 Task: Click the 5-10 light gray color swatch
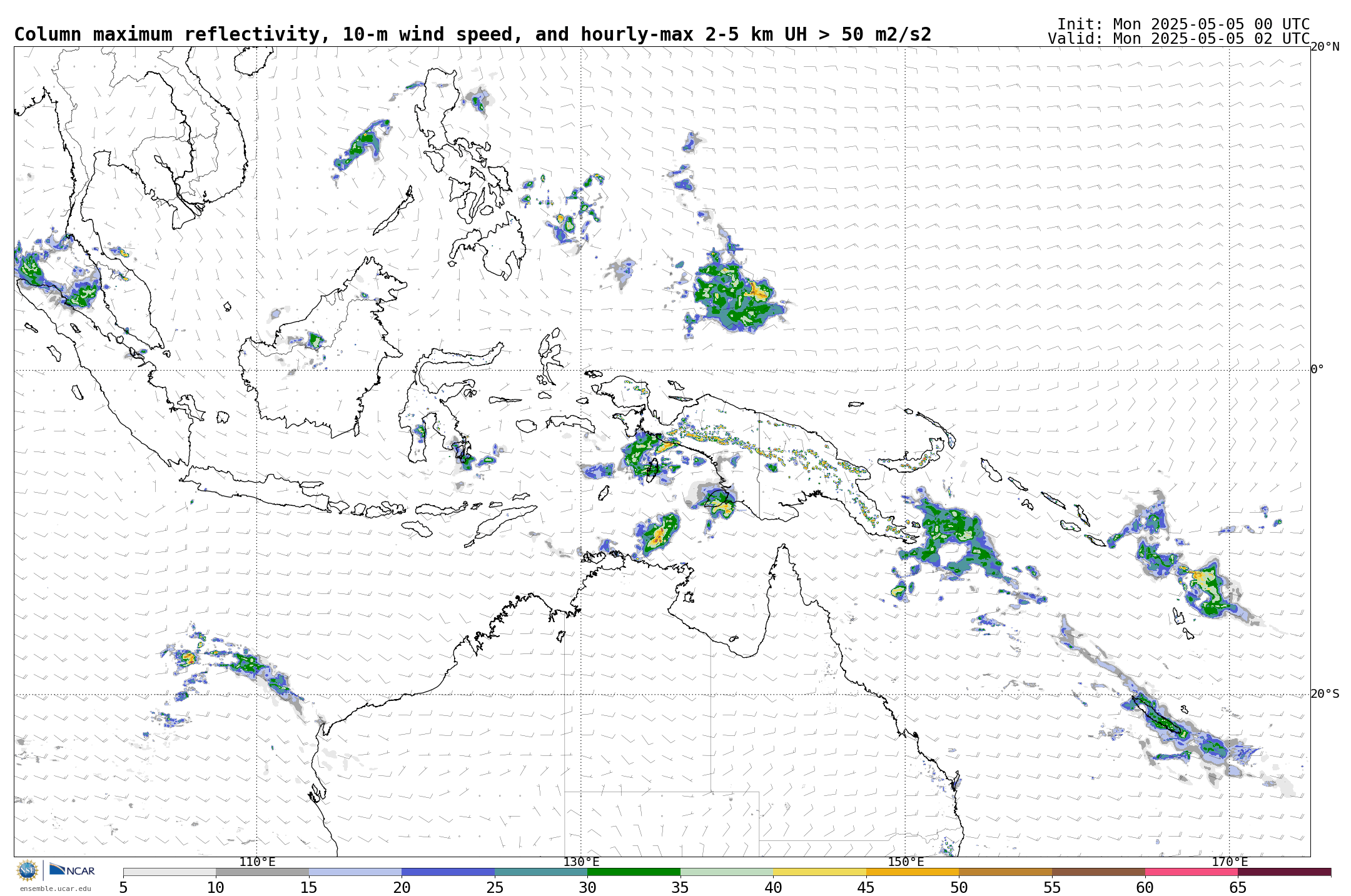coord(170,872)
